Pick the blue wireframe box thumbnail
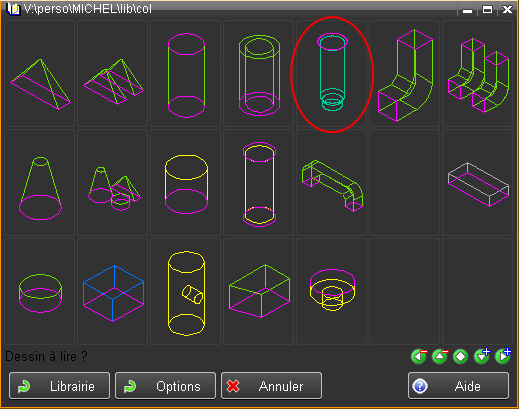Viewport: 519px width, 409px height. click(113, 292)
